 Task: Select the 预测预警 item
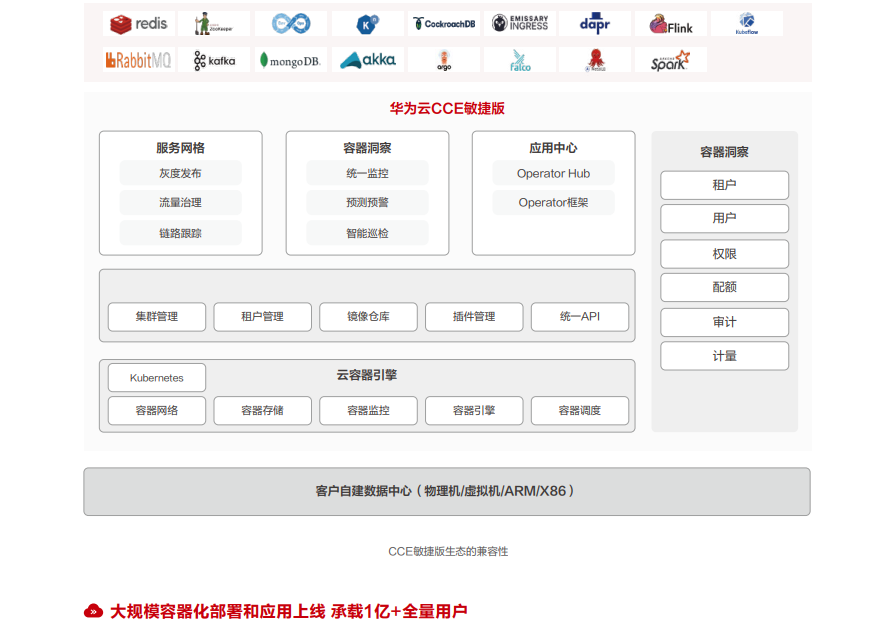point(367,202)
